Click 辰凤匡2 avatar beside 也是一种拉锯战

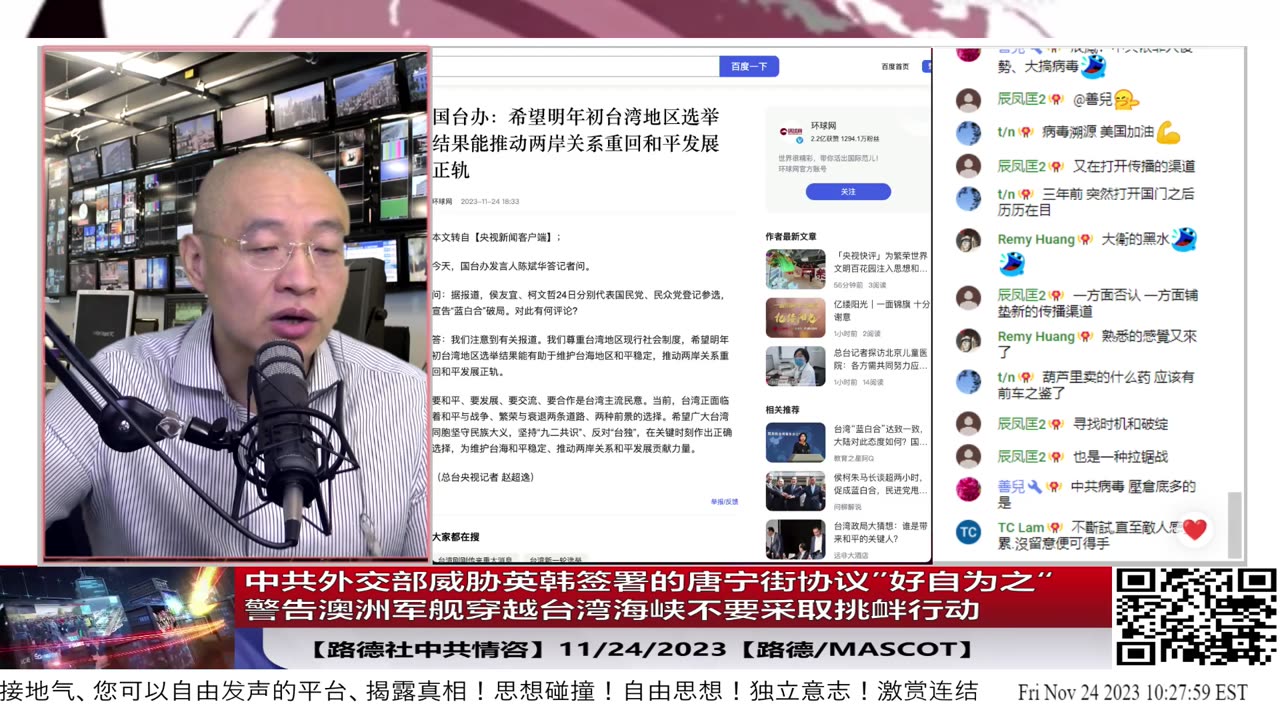[968, 456]
